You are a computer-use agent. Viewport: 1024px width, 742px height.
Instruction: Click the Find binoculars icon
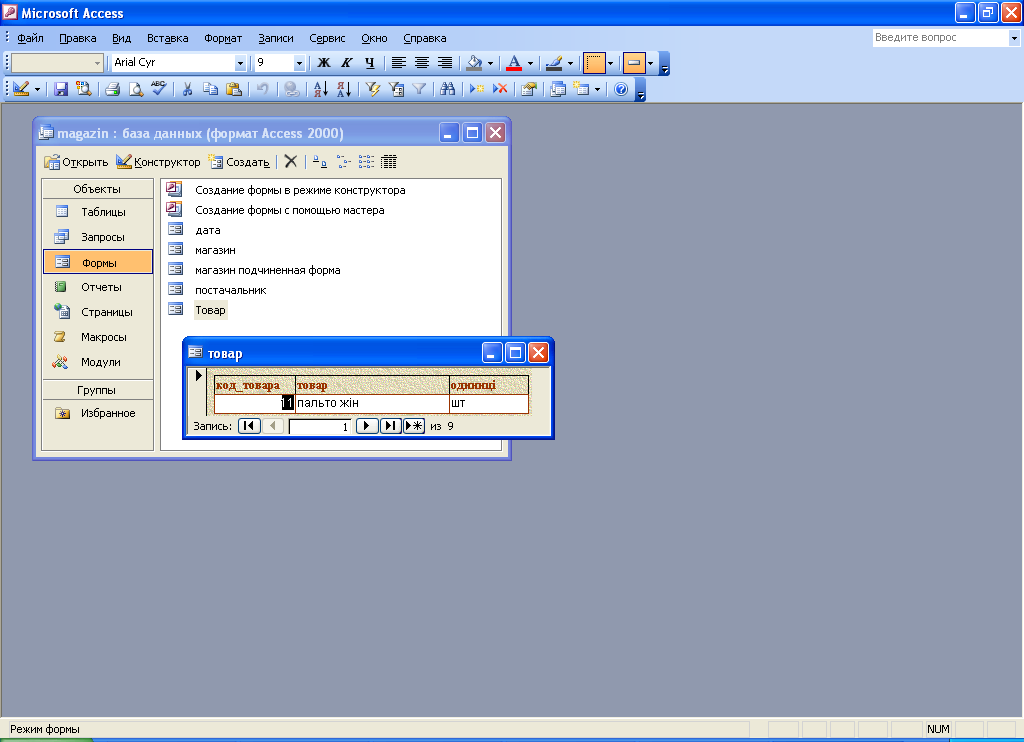447,89
